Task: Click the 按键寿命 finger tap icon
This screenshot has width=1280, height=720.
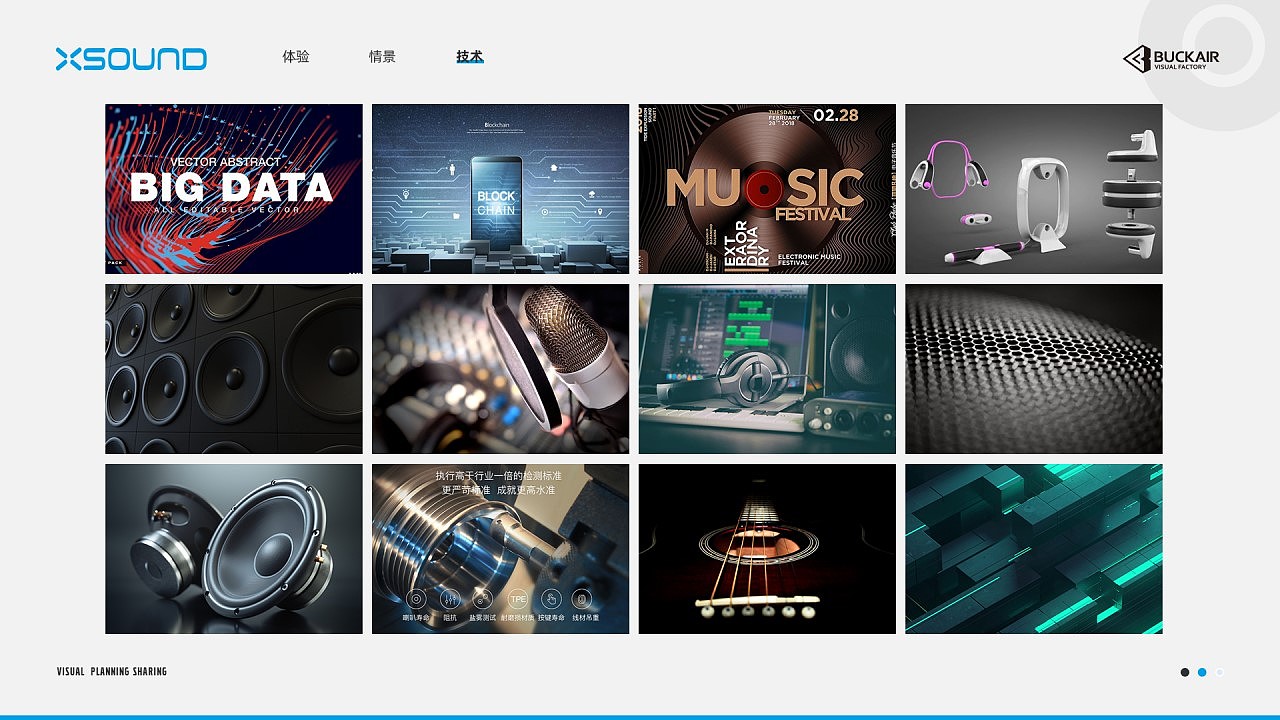Action: (x=550, y=599)
